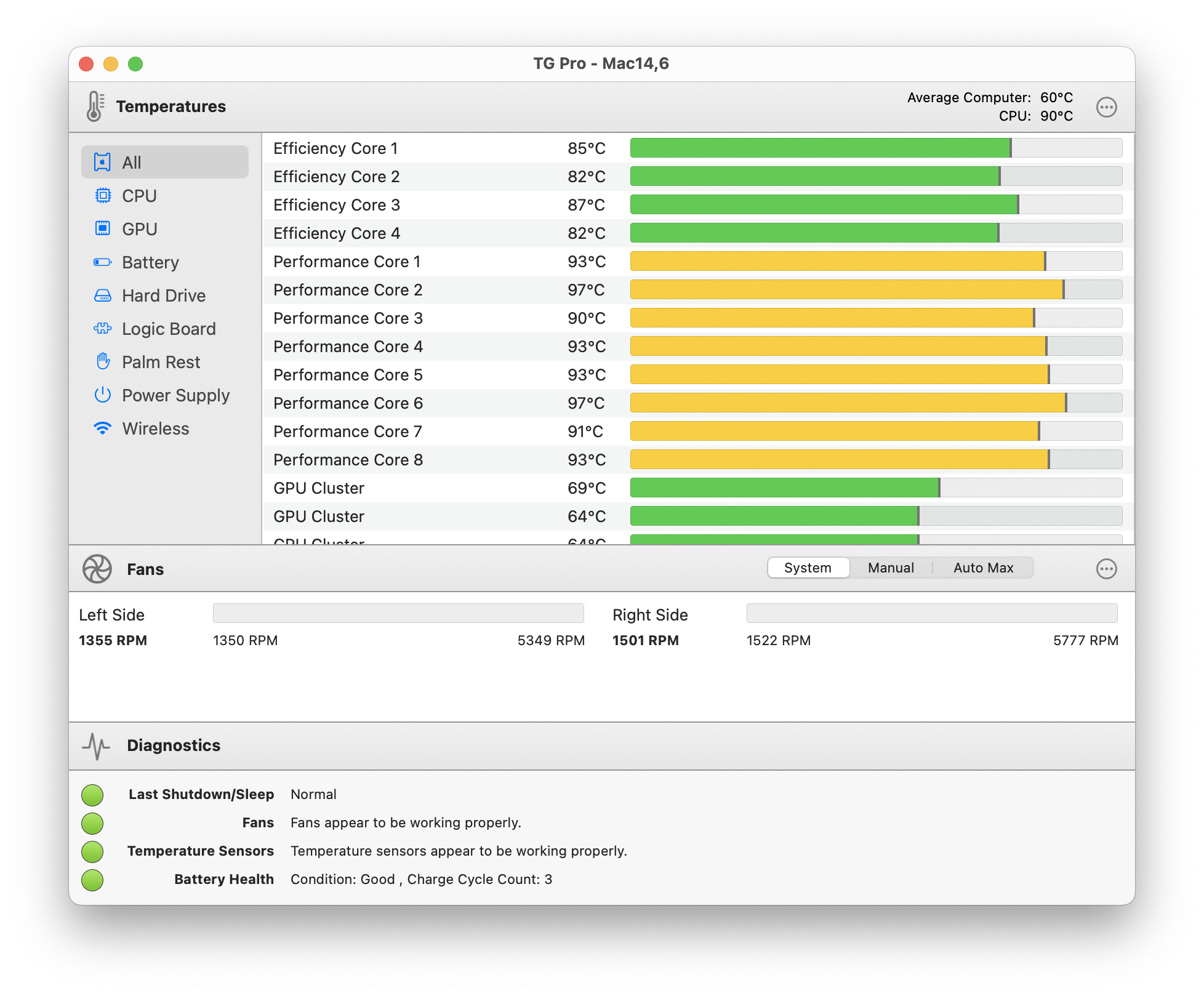The height and width of the screenshot is (996, 1204).
Task: Click the Temperature Sensors status indicator
Action: coord(92,851)
